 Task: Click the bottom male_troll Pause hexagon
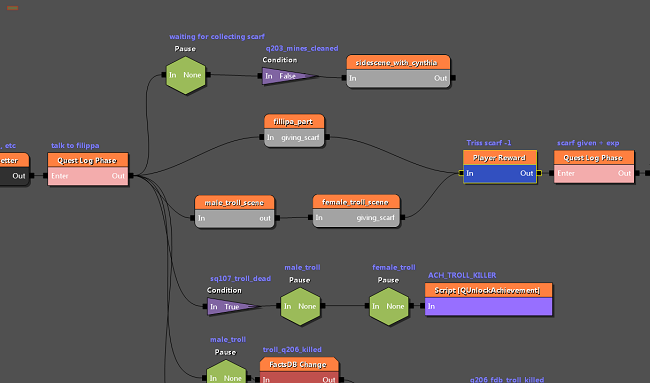[226, 373]
